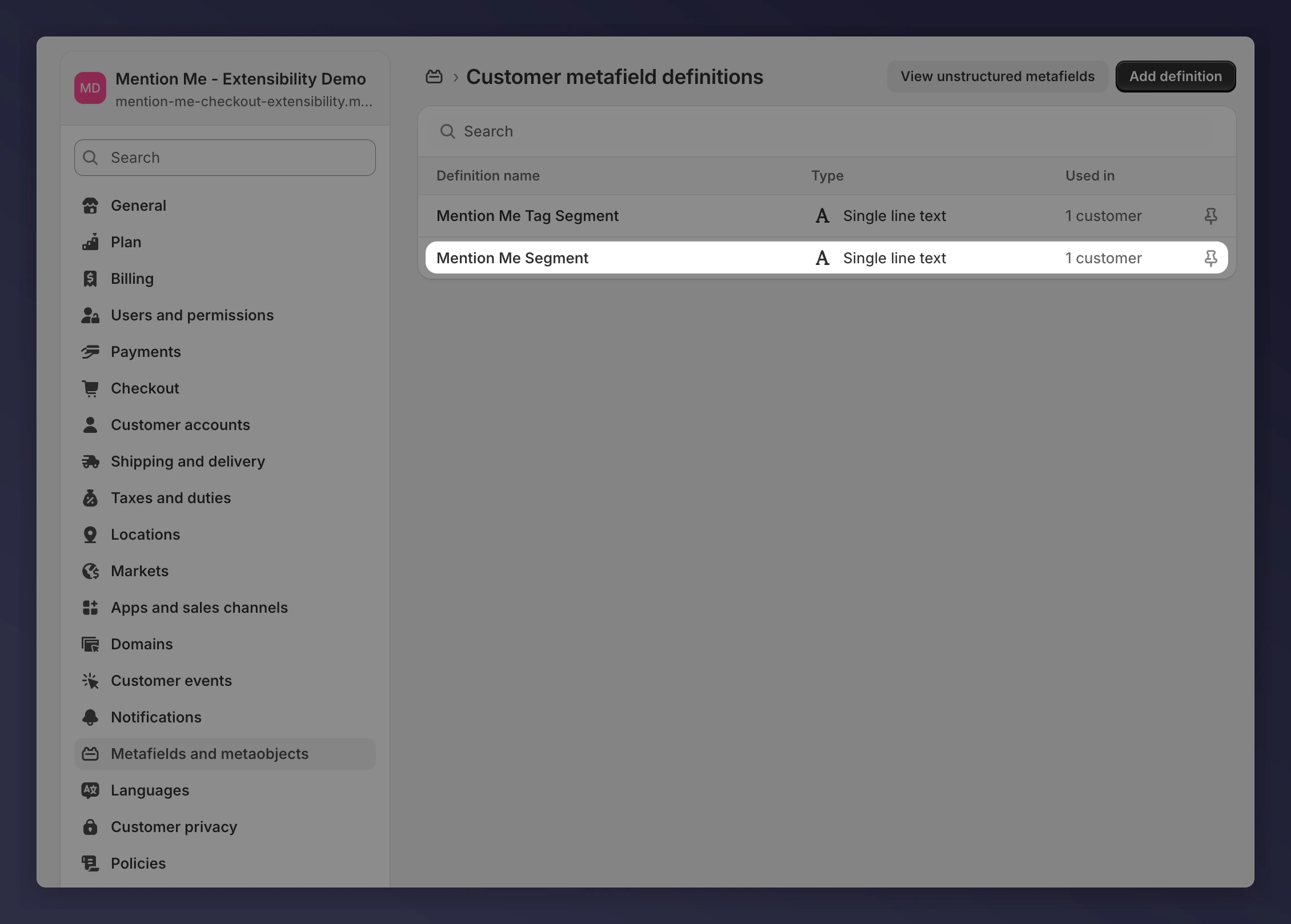Click the MD store avatar

90,88
